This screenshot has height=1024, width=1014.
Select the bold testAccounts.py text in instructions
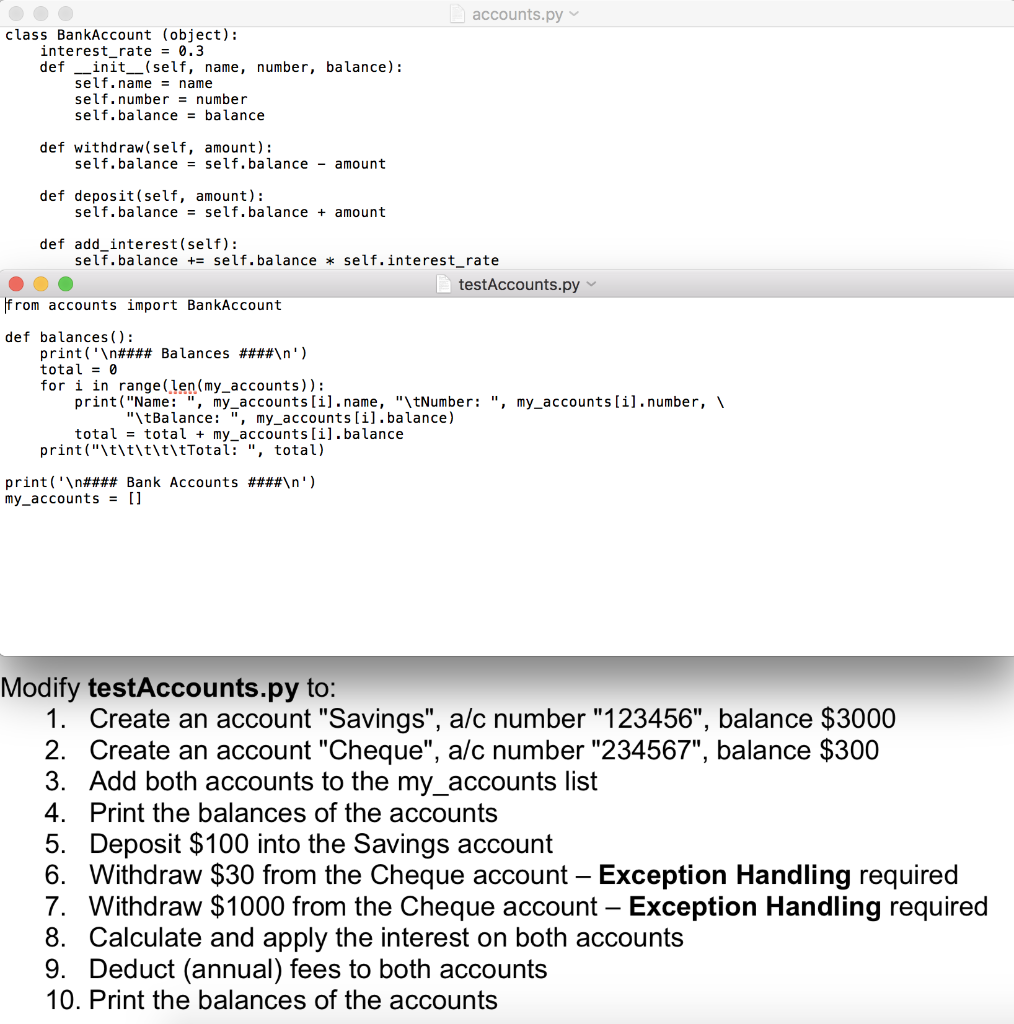click(x=193, y=688)
